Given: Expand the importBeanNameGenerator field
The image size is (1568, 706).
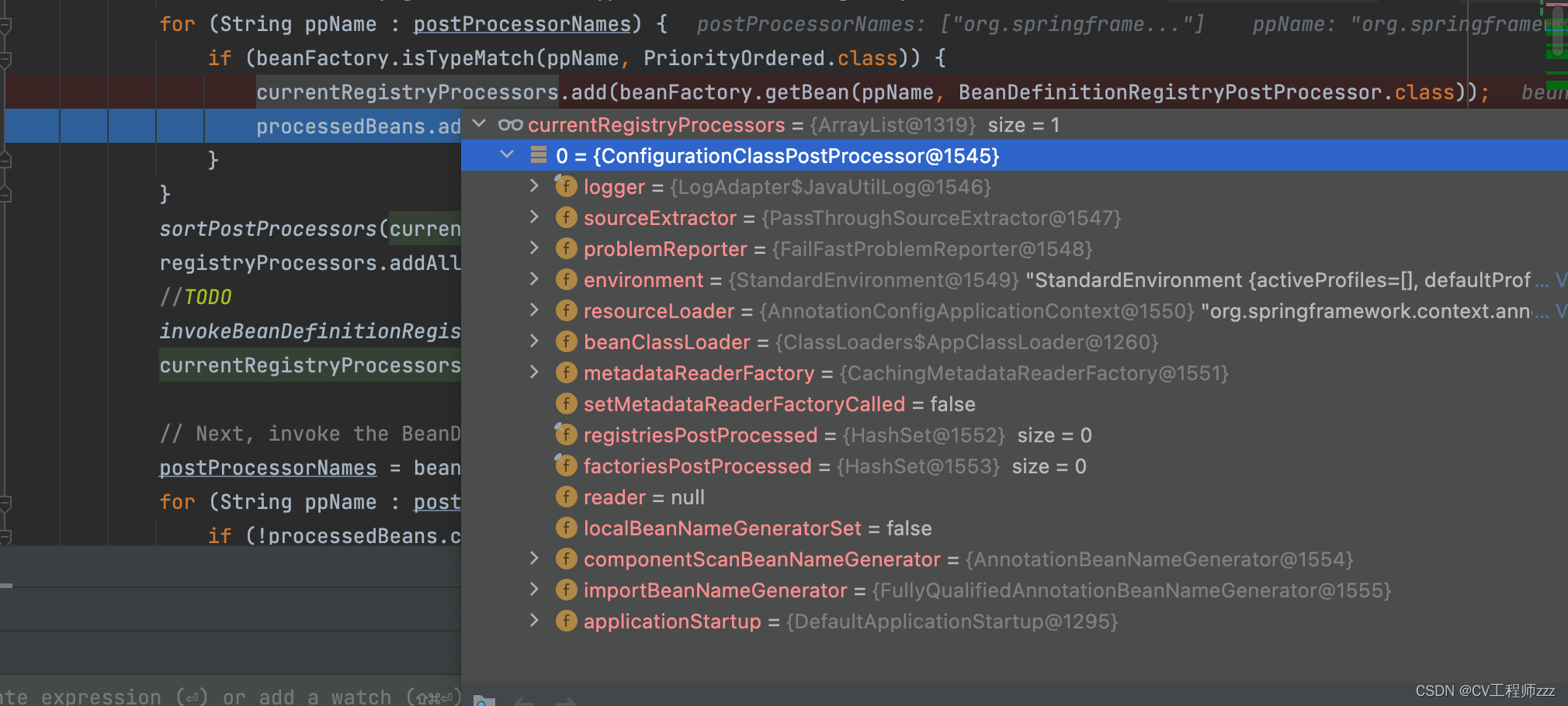Looking at the screenshot, I should click(x=534, y=589).
